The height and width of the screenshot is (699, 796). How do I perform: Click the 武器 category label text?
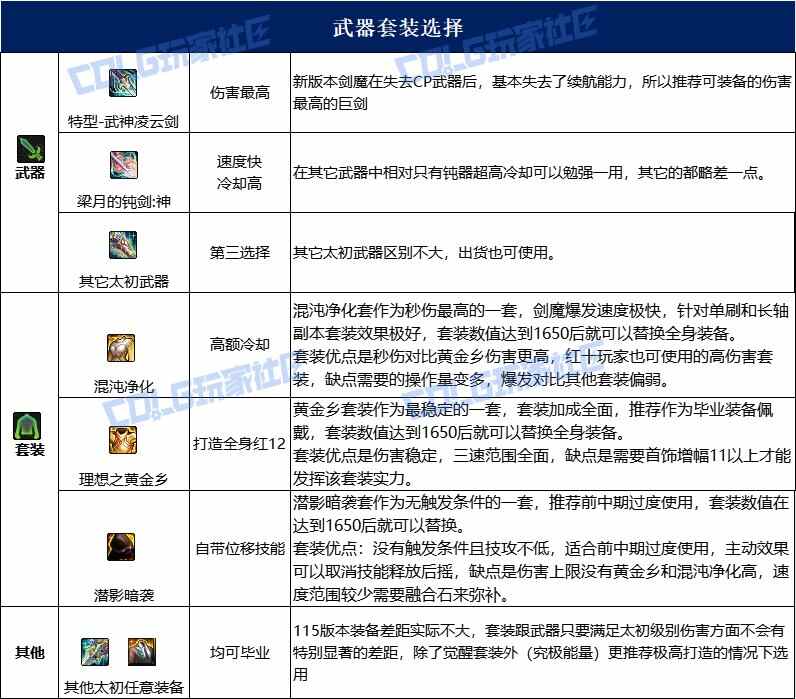[x=30, y=173]
